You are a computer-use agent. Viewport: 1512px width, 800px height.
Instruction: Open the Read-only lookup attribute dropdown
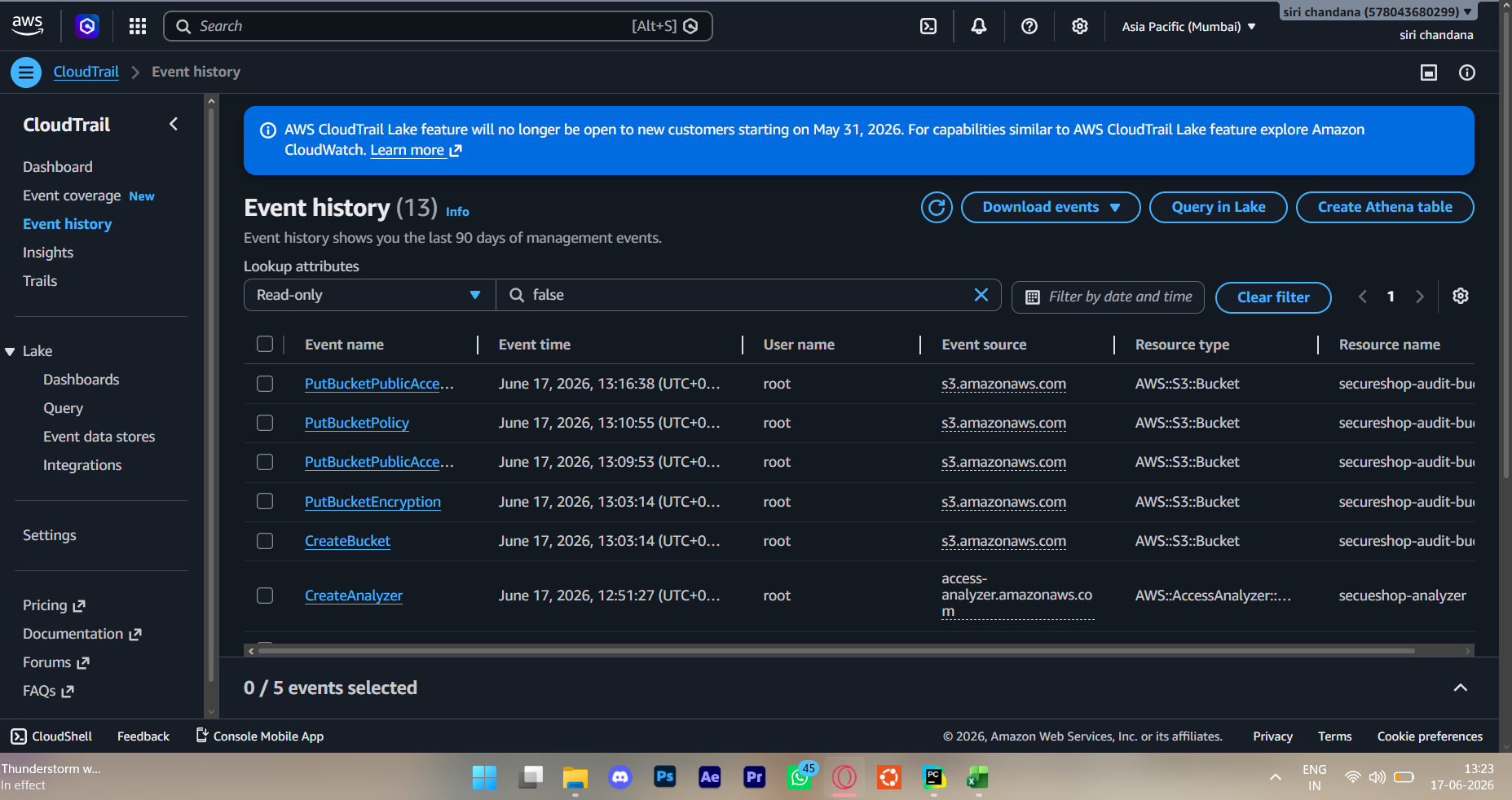[369, 295]
